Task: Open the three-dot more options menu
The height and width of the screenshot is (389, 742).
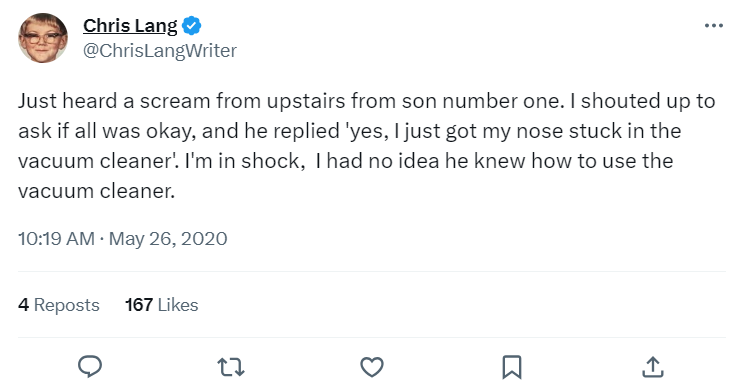Action: tap(714, 26)
